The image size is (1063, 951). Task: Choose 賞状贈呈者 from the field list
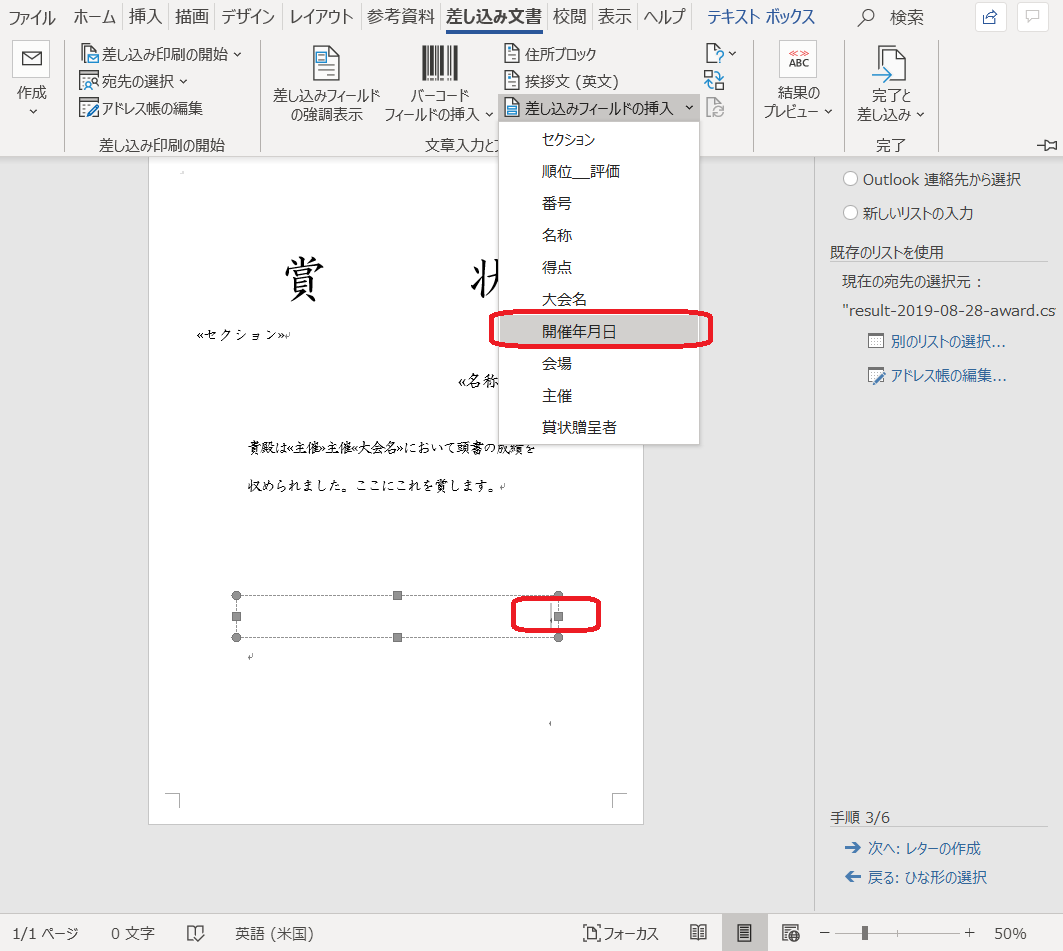[579, 427]
